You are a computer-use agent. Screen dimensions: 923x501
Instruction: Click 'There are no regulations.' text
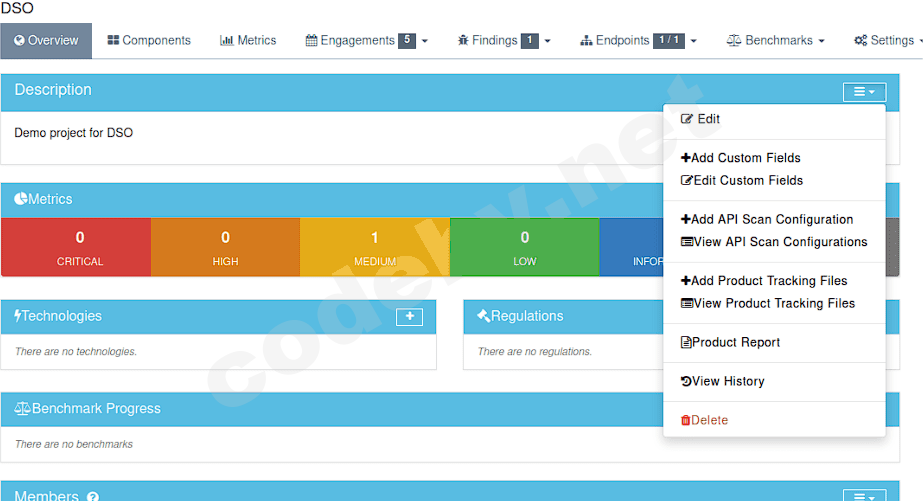coord(534,351)
